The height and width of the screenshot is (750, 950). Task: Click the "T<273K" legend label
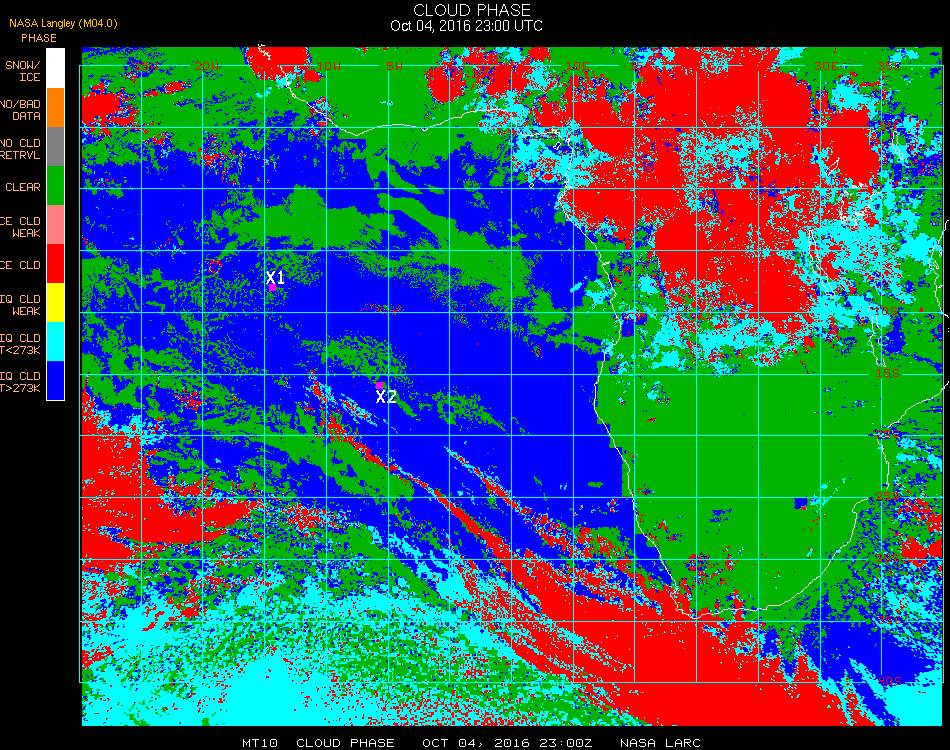(x=21, y=350)
